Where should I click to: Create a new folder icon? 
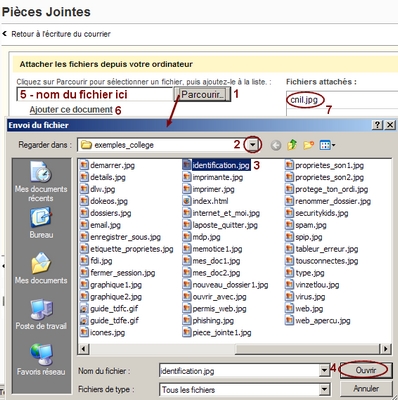309,145
